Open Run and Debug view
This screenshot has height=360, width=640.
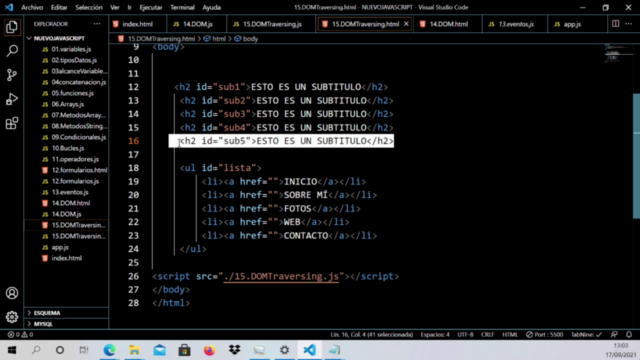click(12, 99)
